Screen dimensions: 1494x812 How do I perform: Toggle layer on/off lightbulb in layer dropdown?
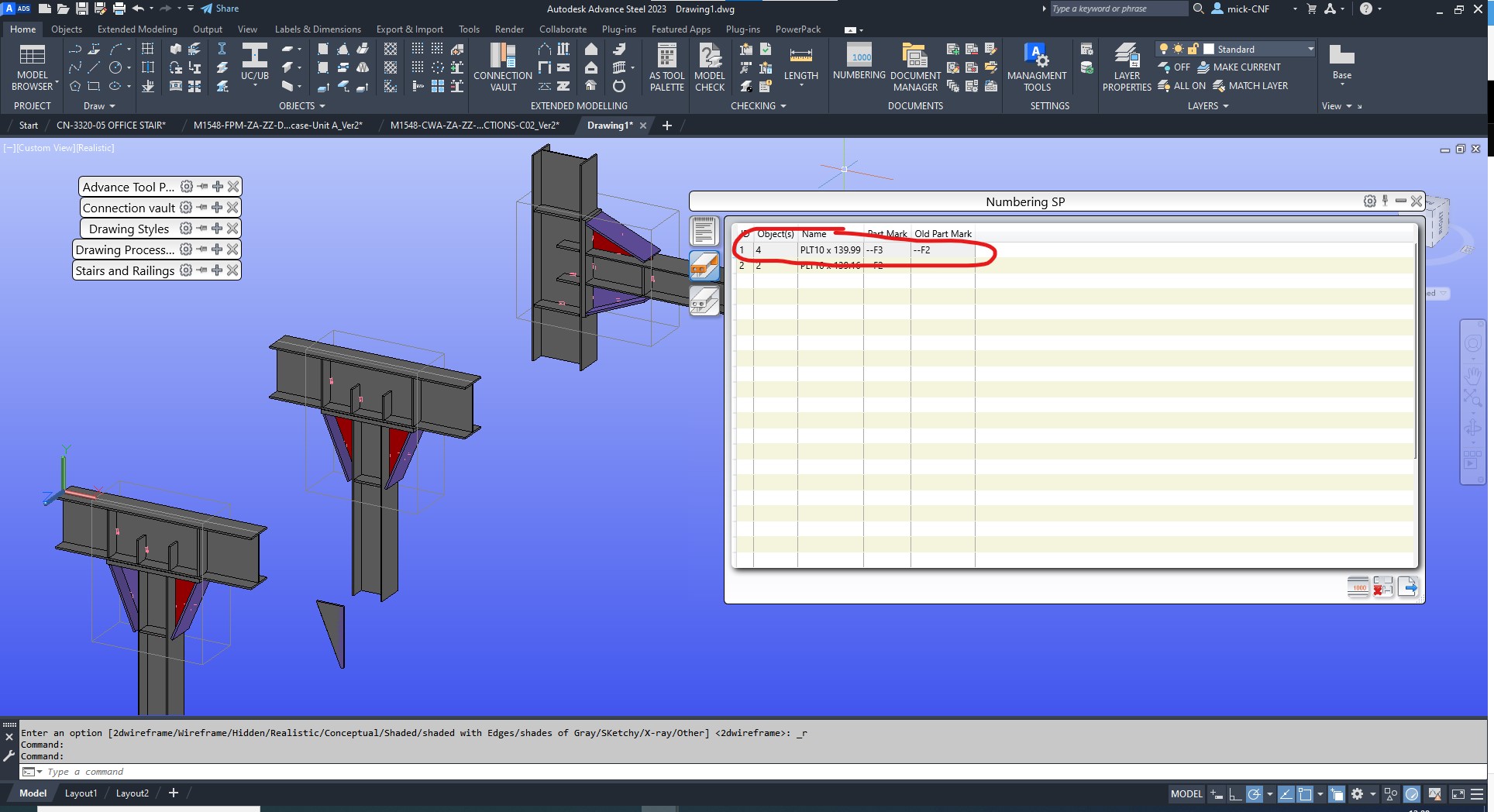1163,49
